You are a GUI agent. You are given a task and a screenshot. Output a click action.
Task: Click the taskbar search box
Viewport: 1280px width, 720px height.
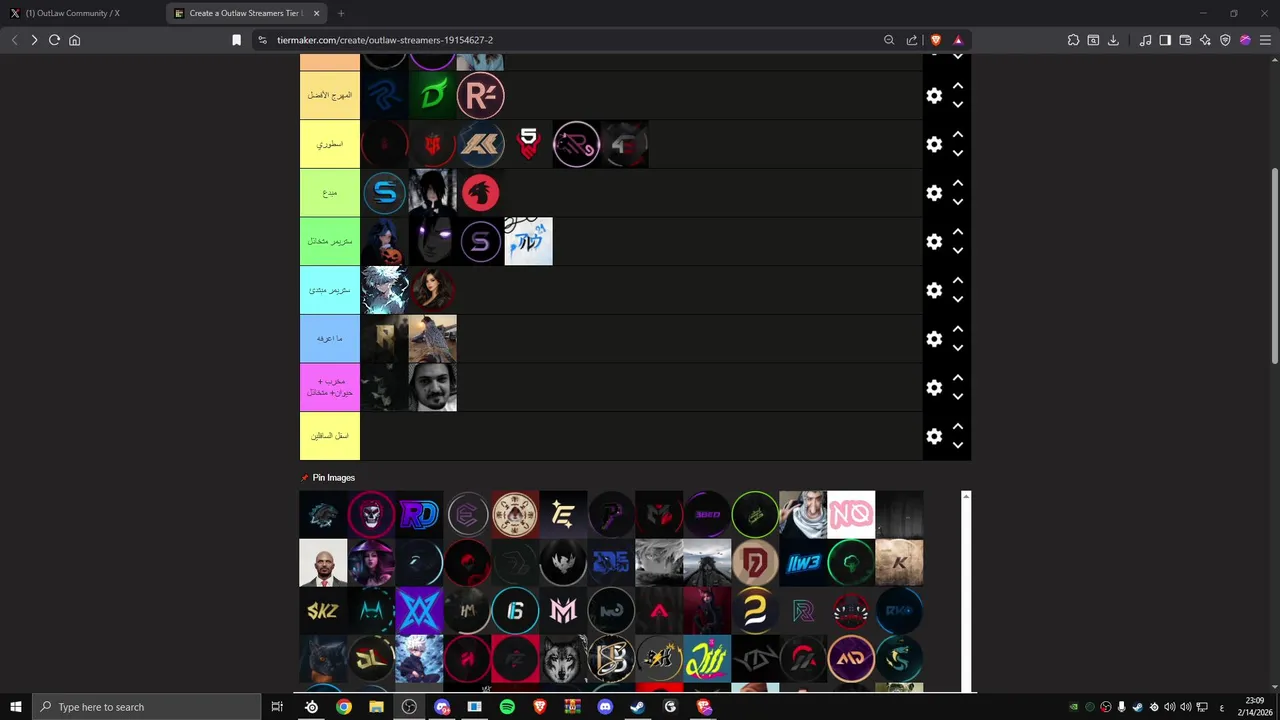click(x=147, y=707)
